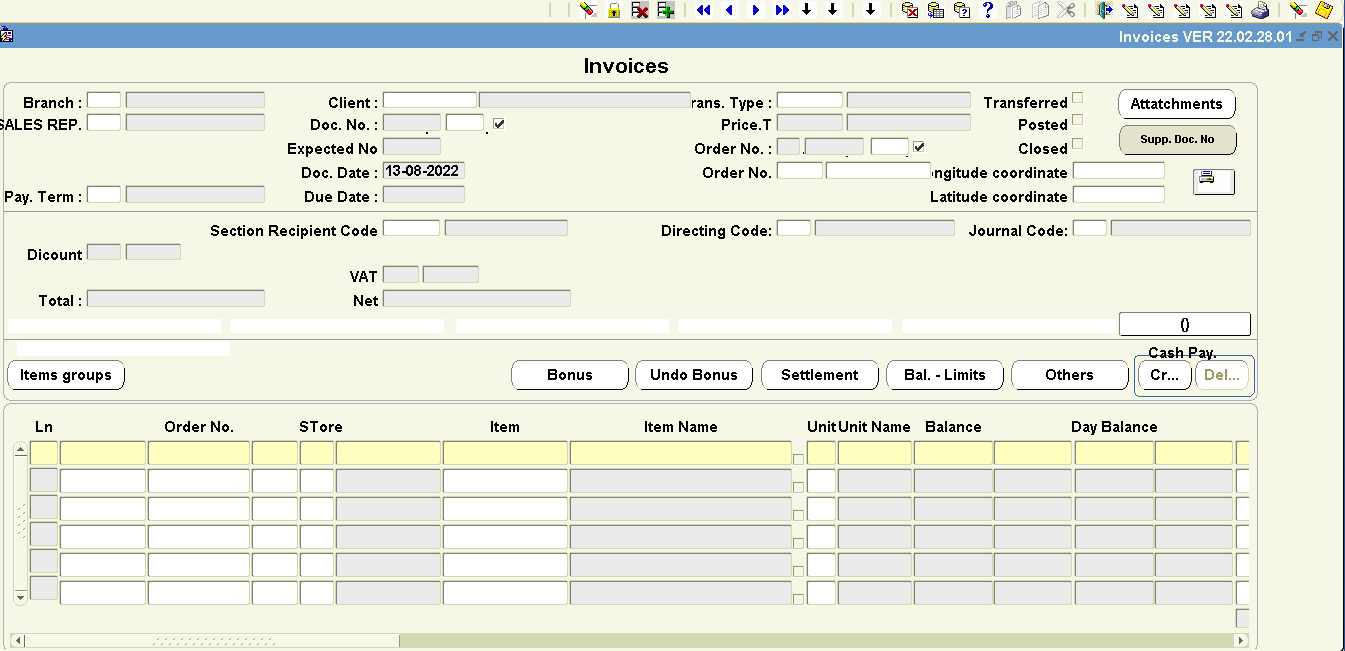Click the Client code input field
This screenshot has height=651, width=1345.
(x=430, y=100)
